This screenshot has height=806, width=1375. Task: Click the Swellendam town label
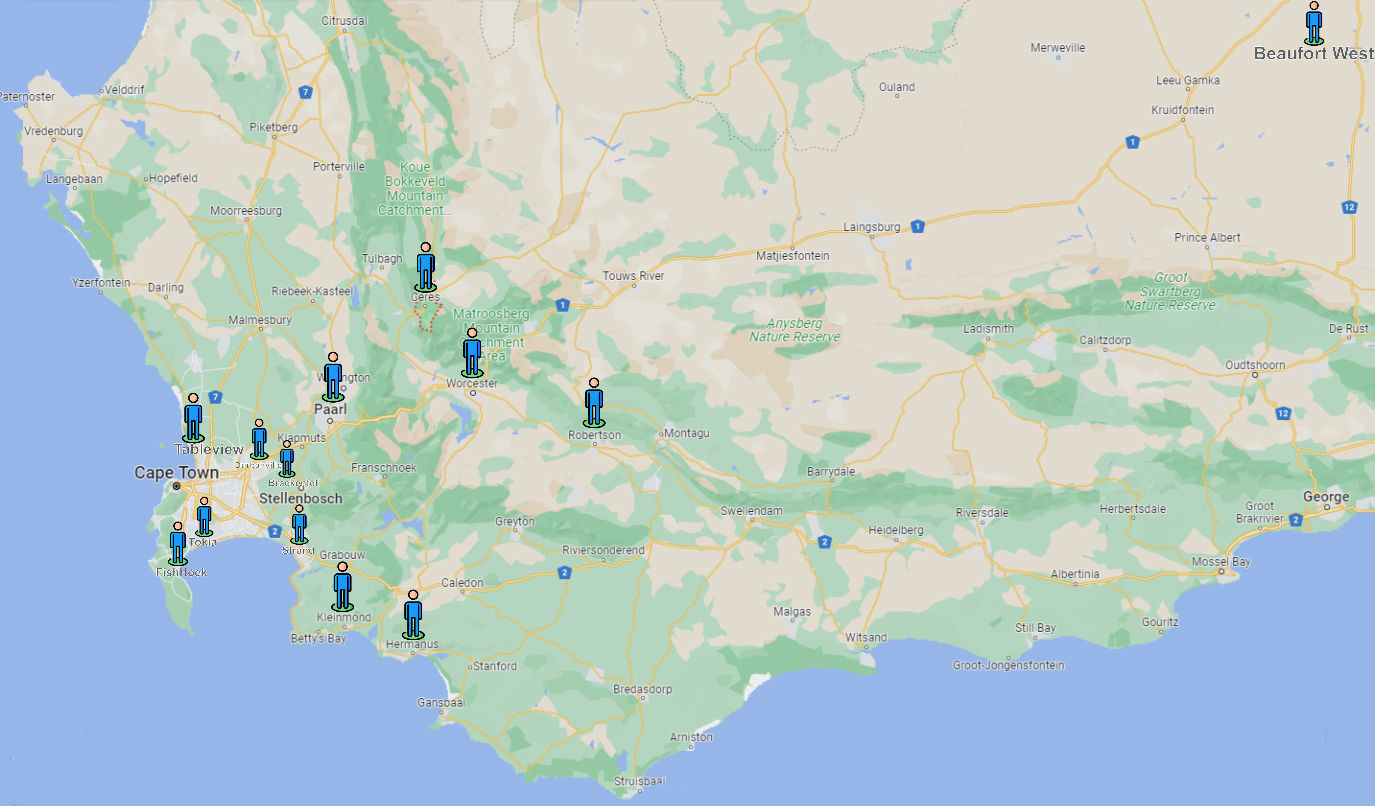click(x=752, y=511)
